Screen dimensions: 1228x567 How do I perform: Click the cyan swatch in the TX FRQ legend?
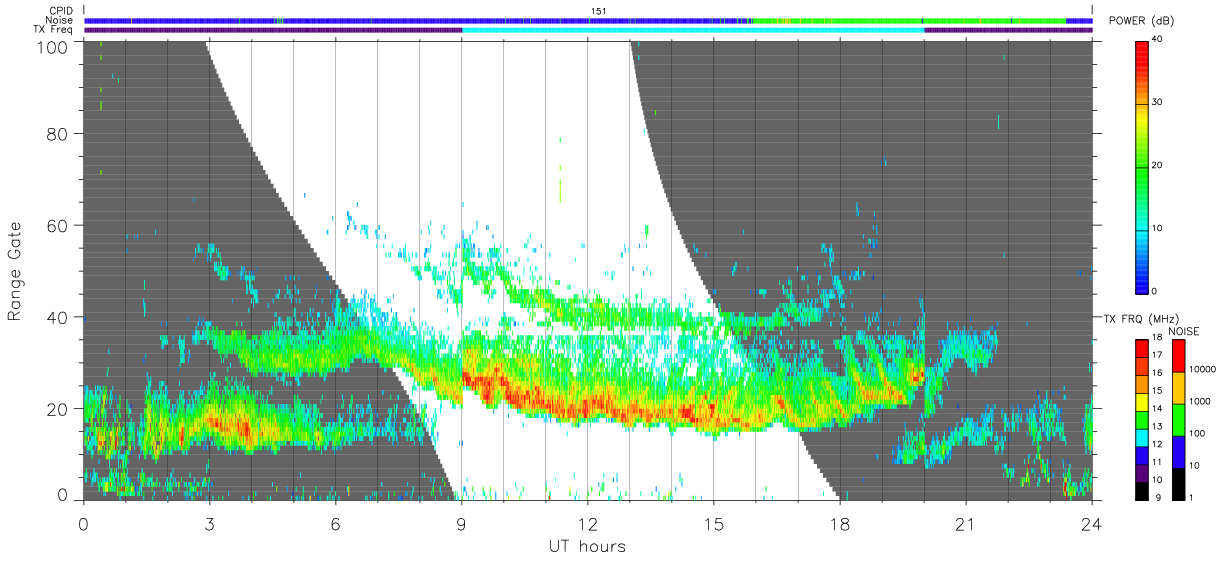click(1142, 437)
